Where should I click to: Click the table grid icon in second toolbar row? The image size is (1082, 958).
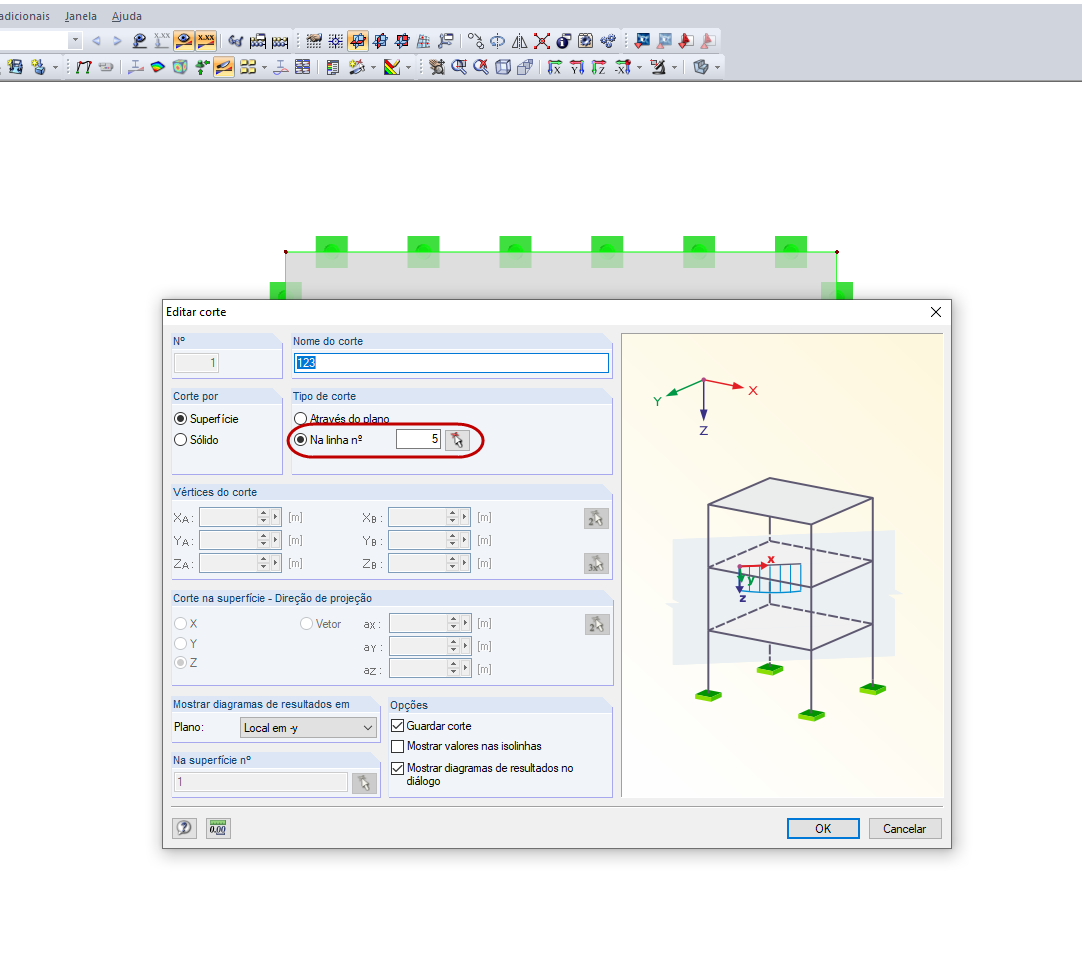(x=302, y=67)
